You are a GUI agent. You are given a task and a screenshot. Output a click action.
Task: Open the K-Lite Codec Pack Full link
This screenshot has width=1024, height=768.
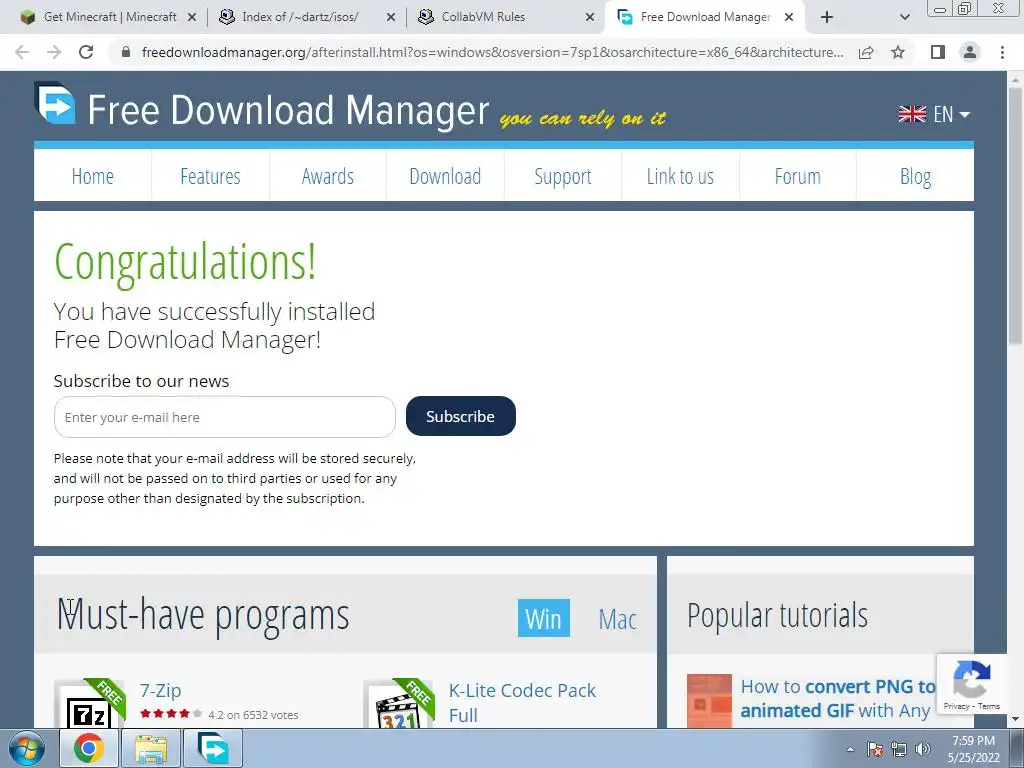522,703
